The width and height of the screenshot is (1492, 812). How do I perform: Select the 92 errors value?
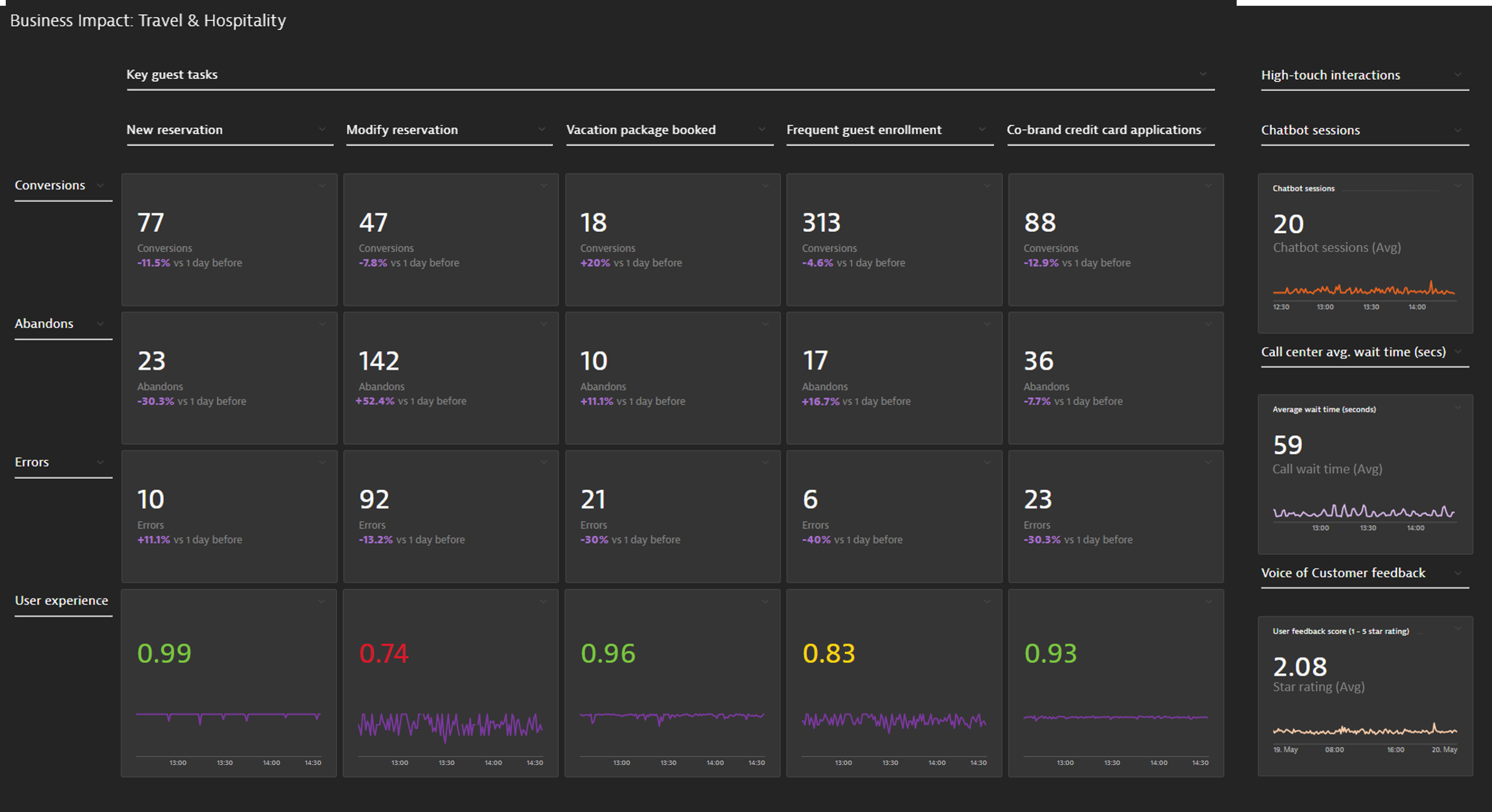pyautogui.click(x=374, y=499)
